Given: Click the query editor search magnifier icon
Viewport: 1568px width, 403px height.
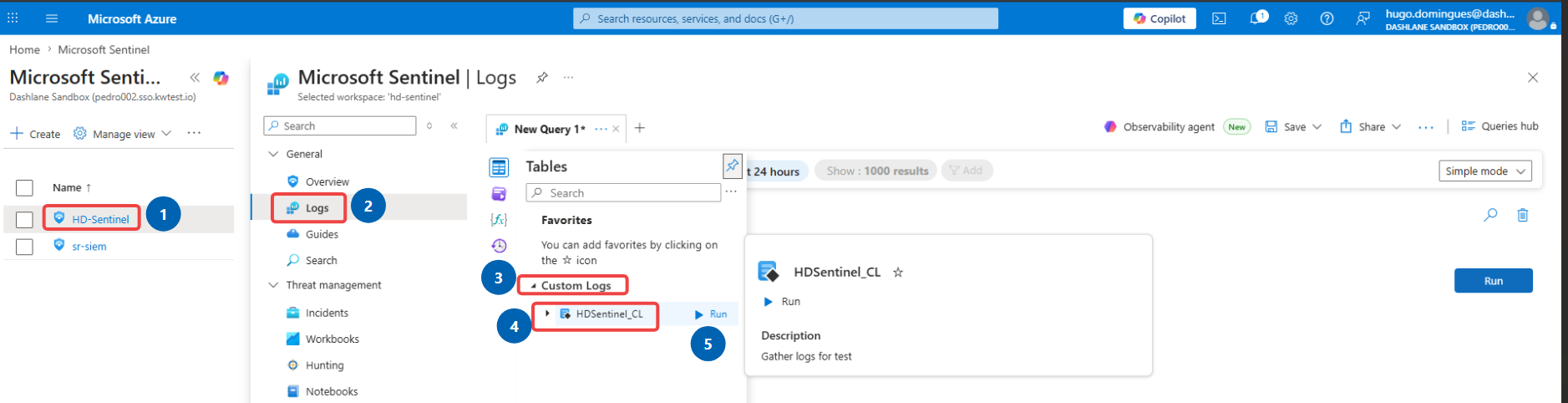Looking at the screenshot, I should coord(1490,215).
